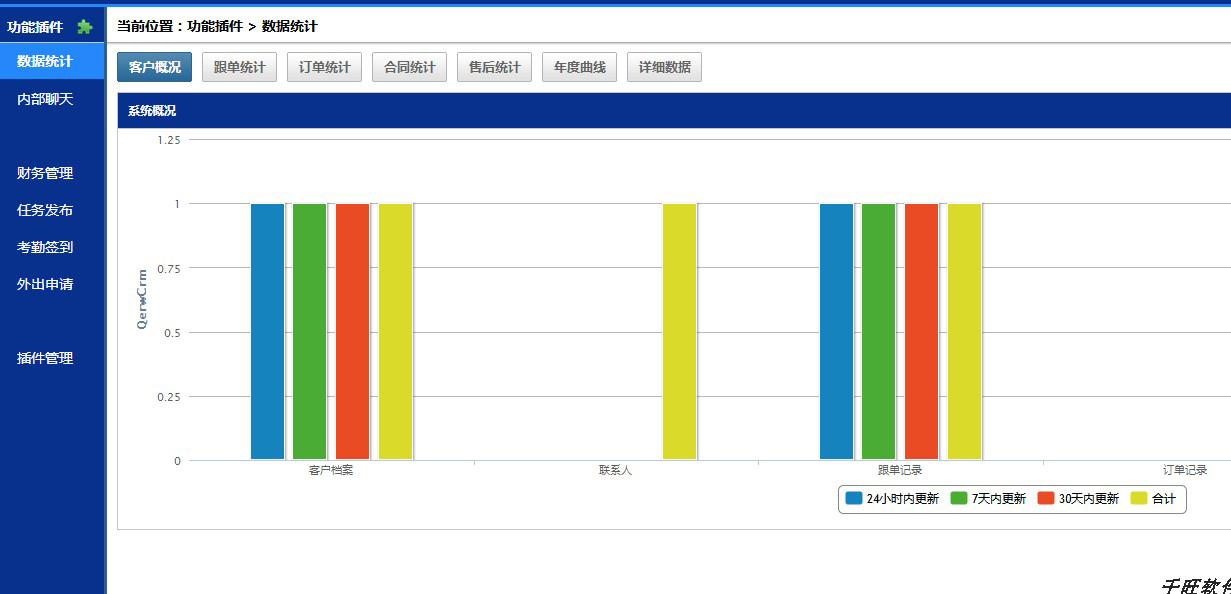Click the green bar for 跟单记录
This screenshot has width=1231, height=594.
[879, 332]
